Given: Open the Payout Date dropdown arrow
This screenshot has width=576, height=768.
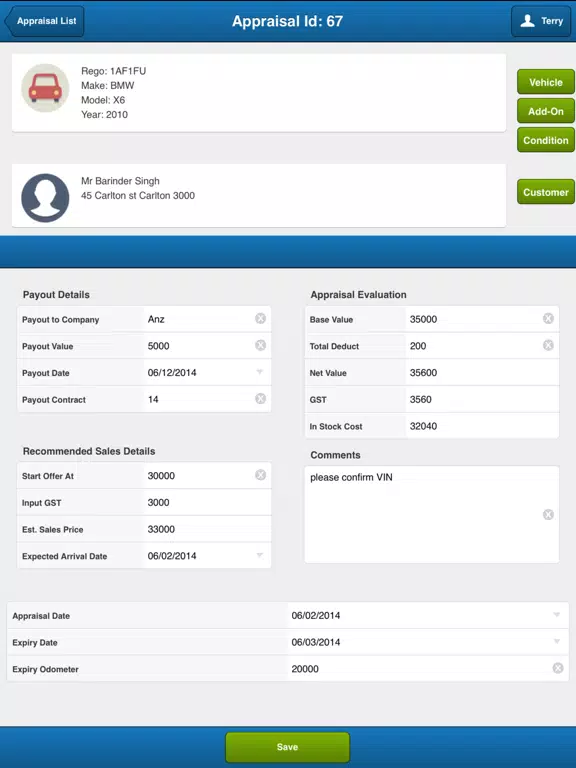Looking at the screenshot, I should pos(260,372).
